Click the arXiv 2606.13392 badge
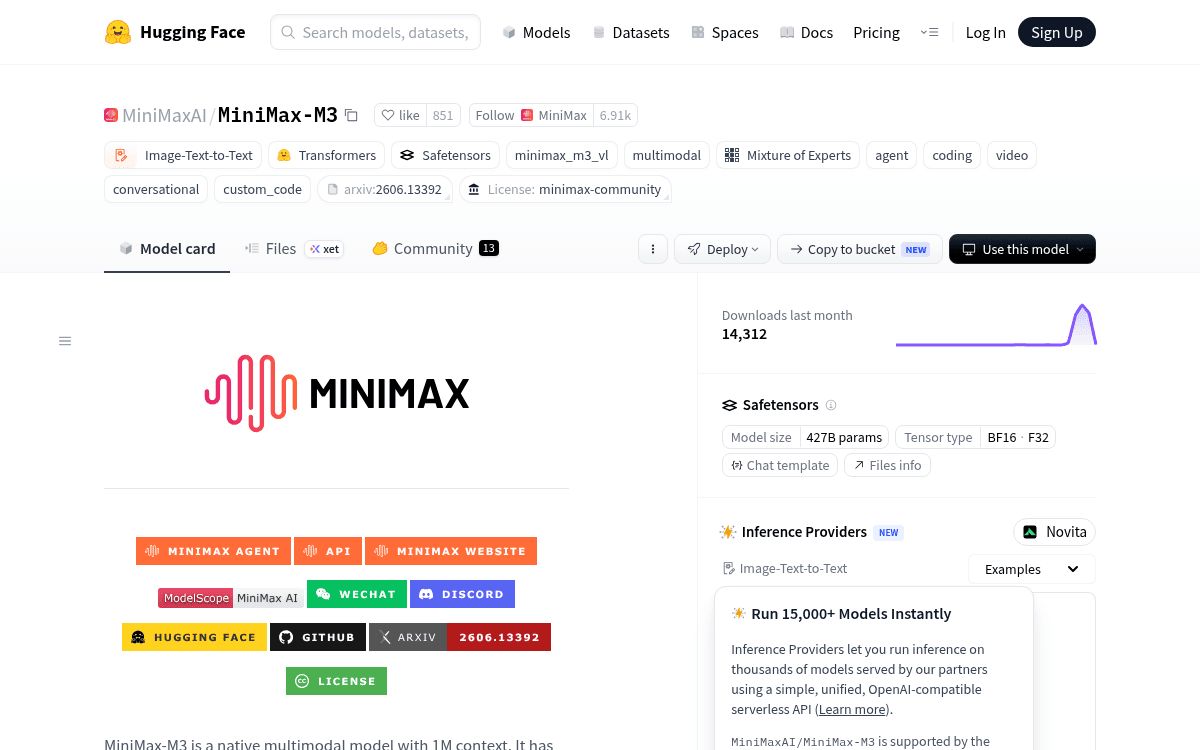1200x750 pixels. (x=460, y=637)
